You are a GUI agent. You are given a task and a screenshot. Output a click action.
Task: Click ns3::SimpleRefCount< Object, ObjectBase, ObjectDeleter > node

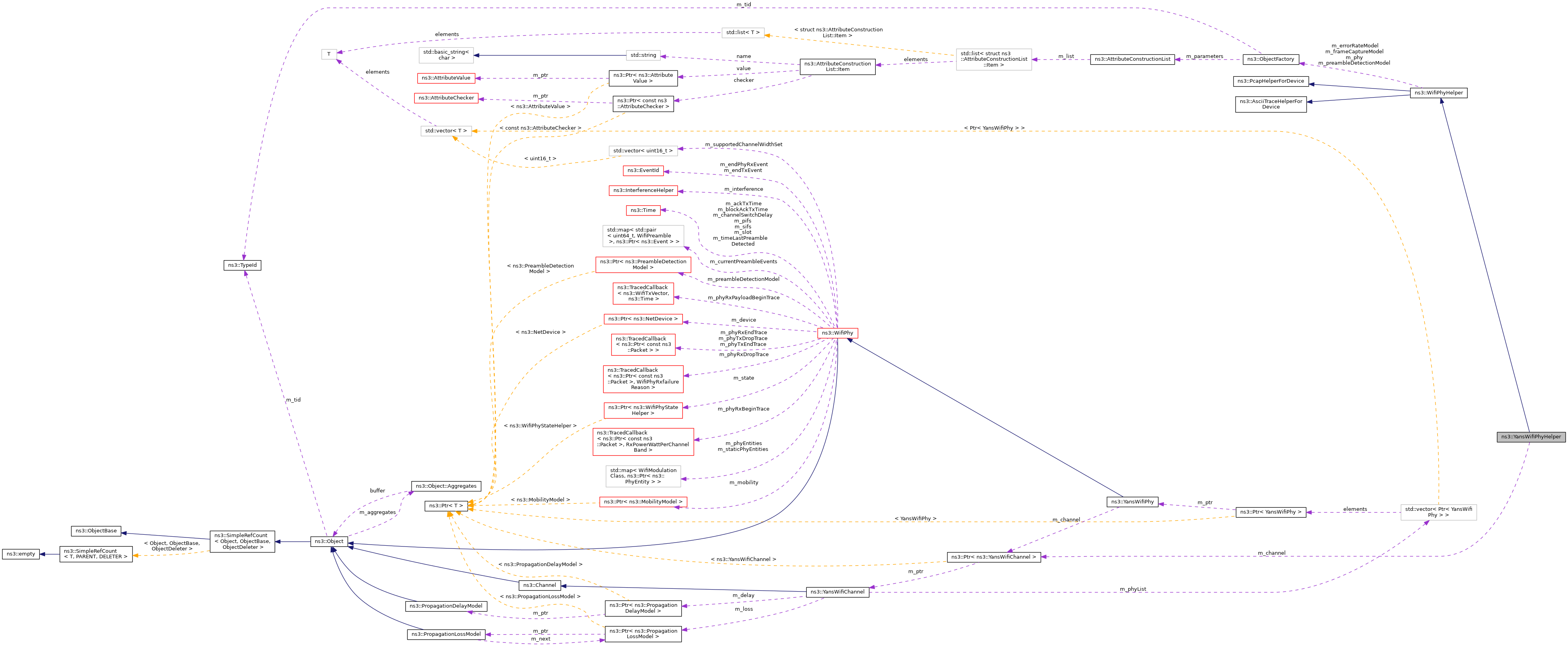pyautogui.click(x=242, y=541)
